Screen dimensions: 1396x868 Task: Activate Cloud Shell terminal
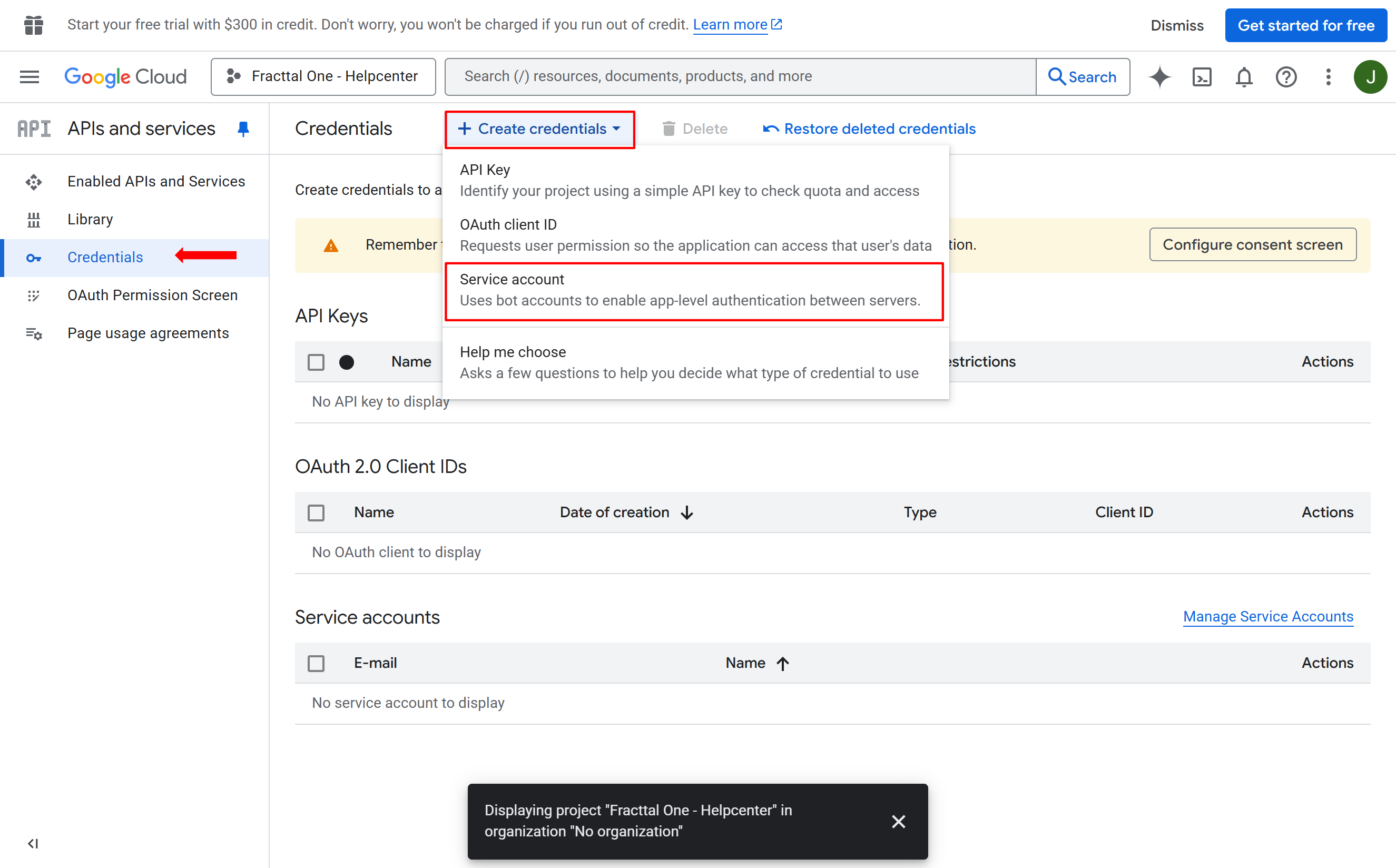(1202, 76)
